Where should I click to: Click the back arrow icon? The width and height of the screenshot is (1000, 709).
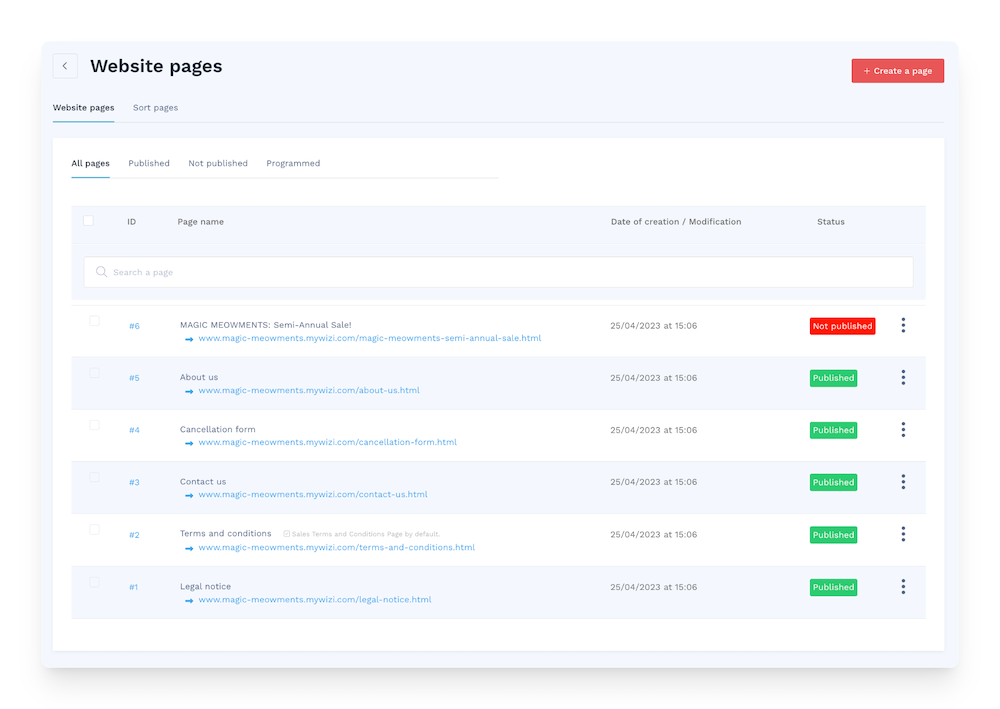tap(64, 65)
